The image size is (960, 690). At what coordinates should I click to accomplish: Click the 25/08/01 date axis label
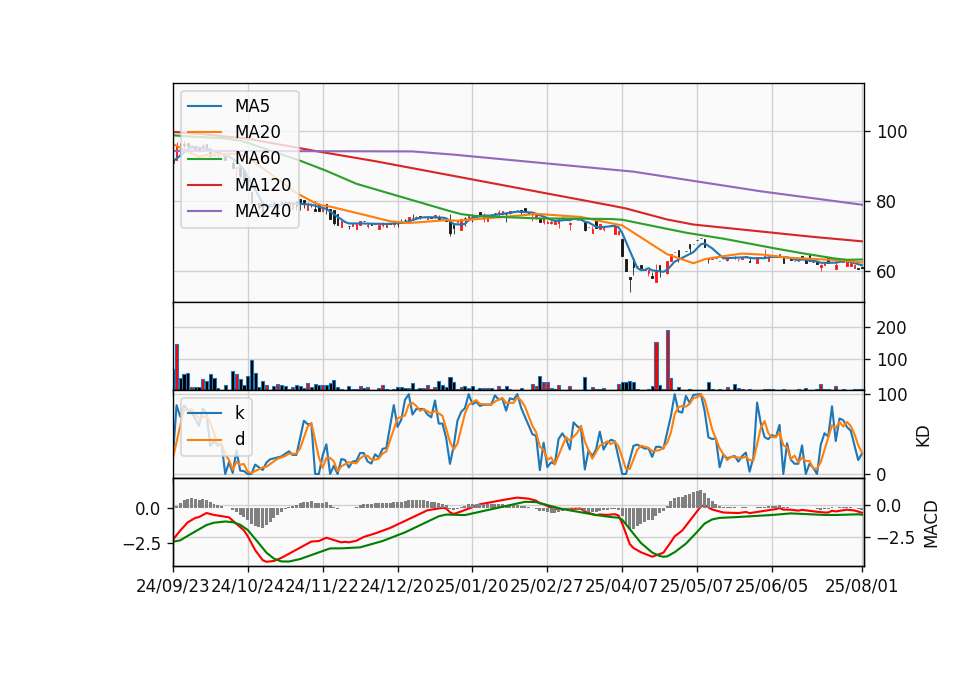[861, 586]
